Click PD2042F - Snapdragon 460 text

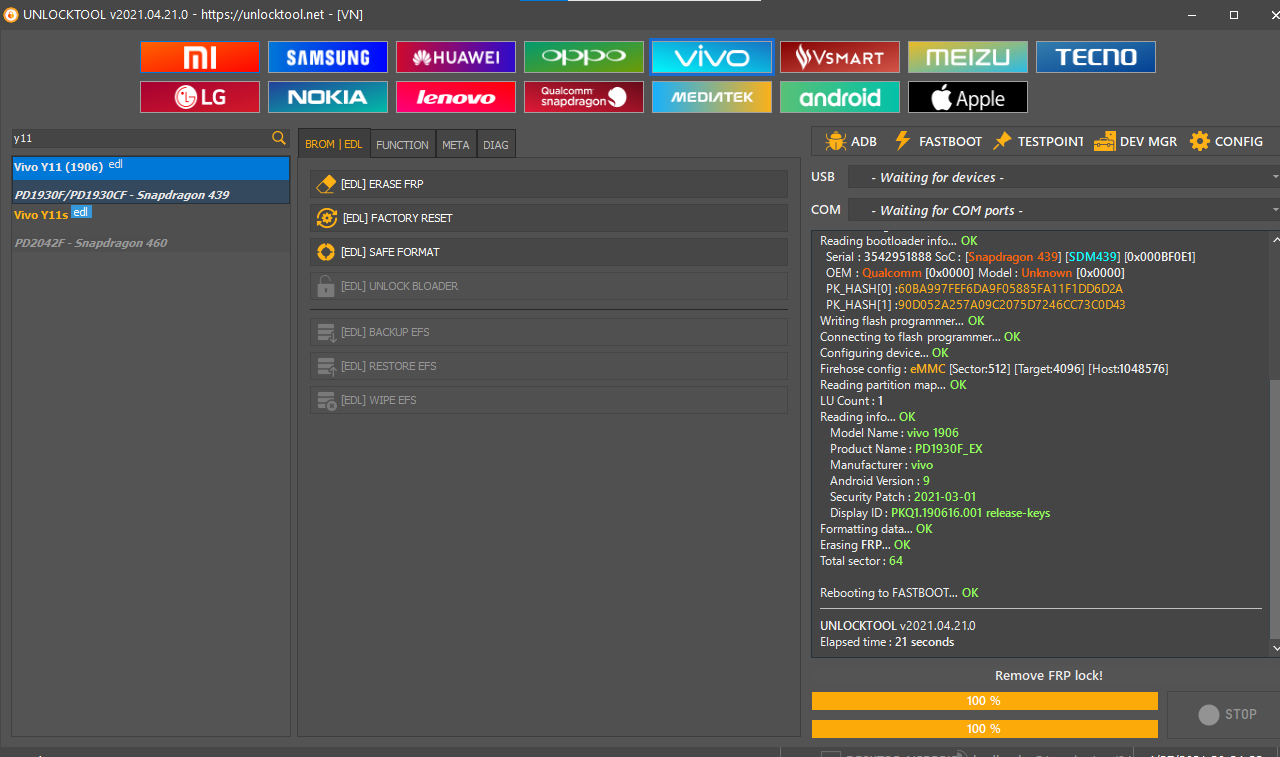[91, 243]
